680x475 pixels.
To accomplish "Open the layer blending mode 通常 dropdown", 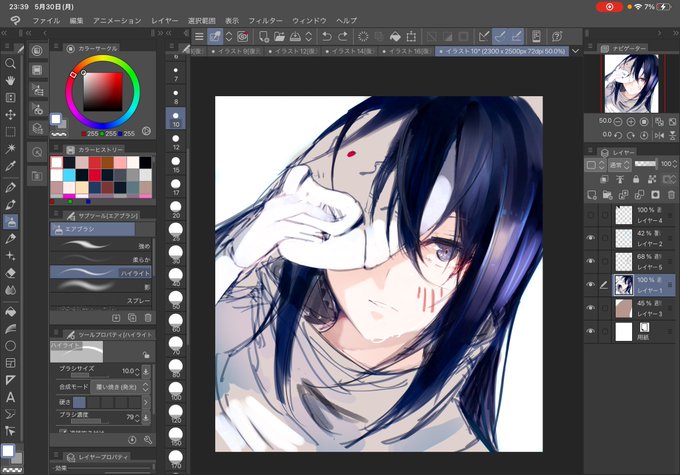I will (x=620, y=164).
